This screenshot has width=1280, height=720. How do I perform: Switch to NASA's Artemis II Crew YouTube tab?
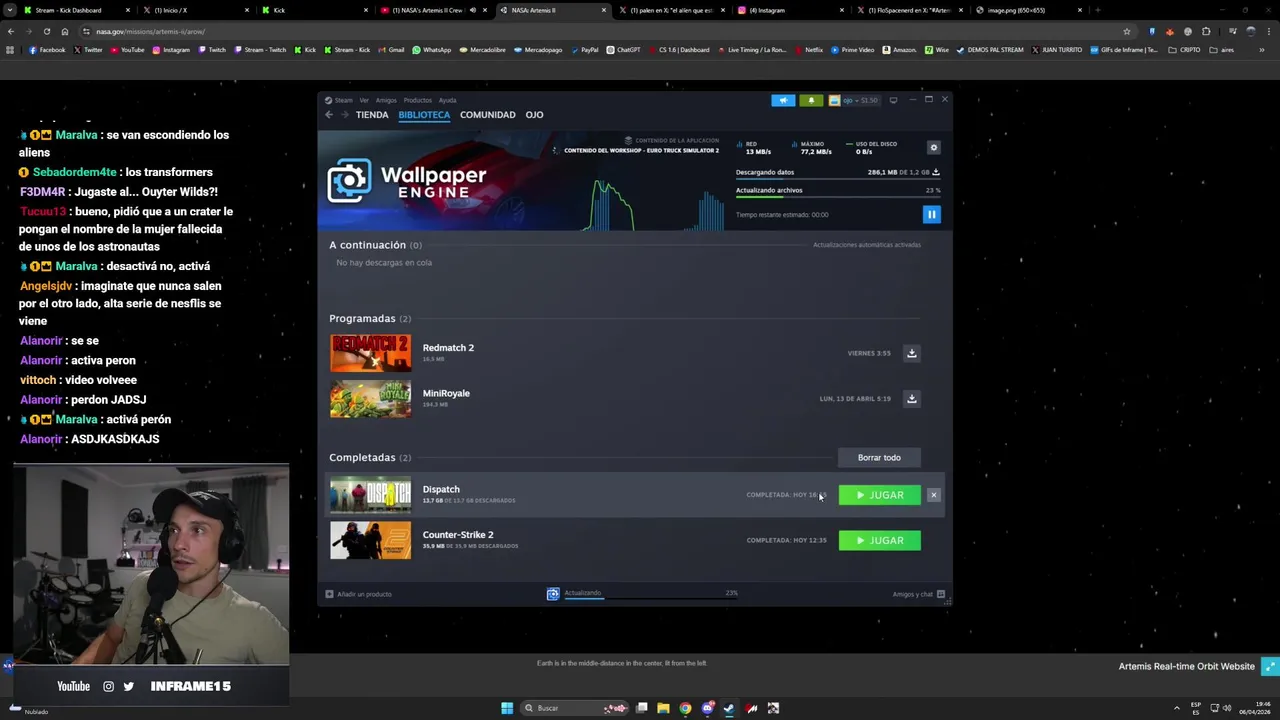tap(433, 10)
